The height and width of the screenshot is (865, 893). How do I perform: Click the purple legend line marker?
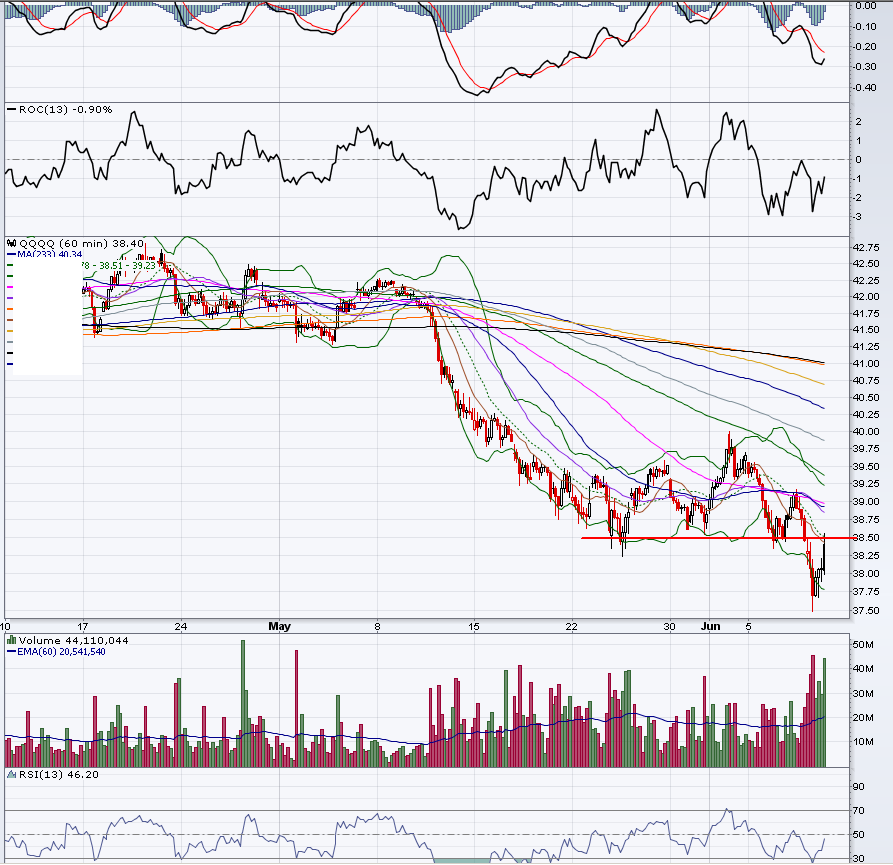(x=10, y=298)
